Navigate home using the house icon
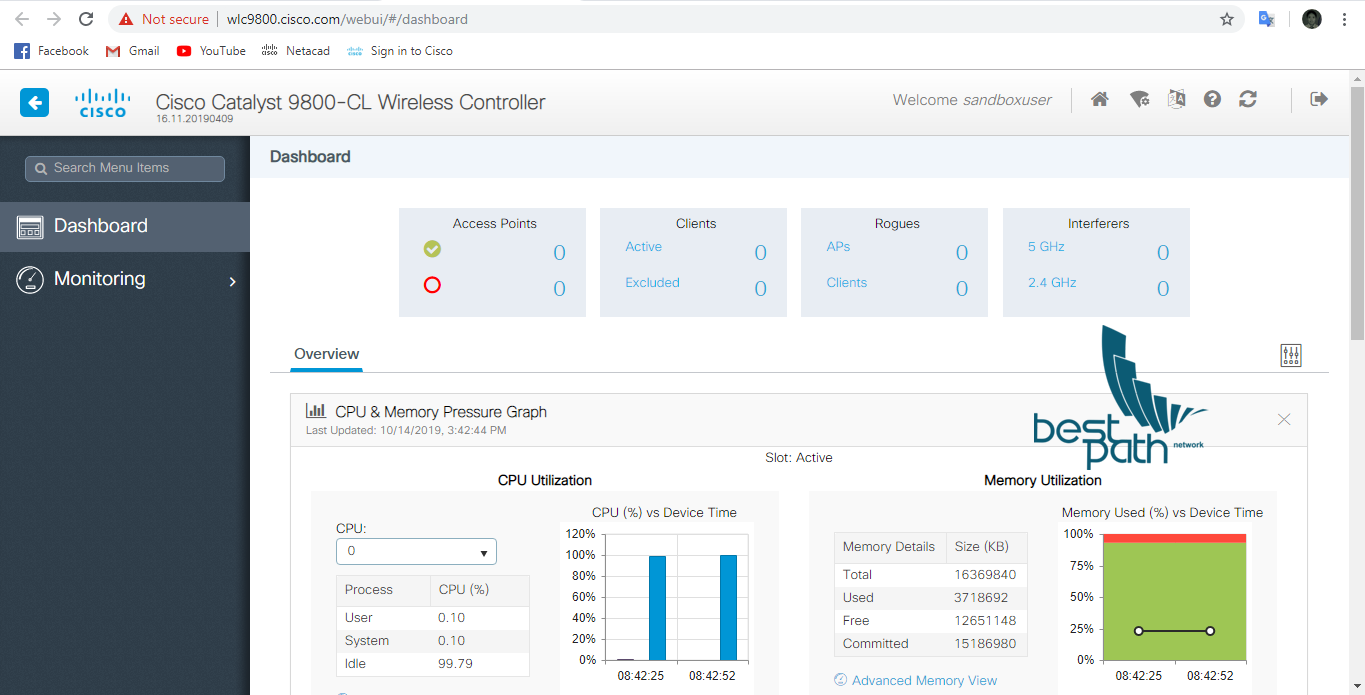The height and width of the screenshot is (695, 1365). [1099, 99]
